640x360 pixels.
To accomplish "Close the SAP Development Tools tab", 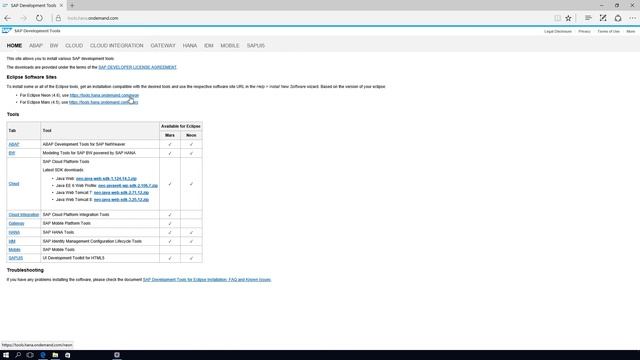I will (x=61, y=5).
